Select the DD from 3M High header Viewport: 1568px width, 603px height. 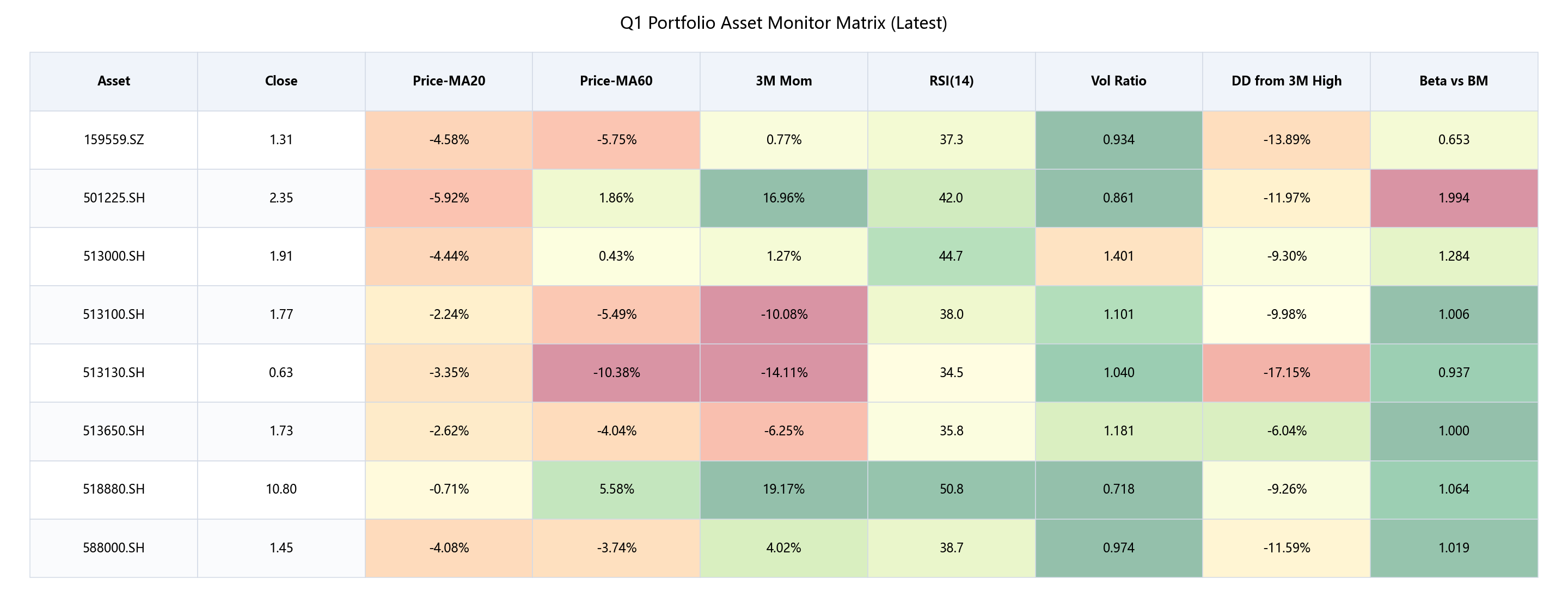[1286, 81]
